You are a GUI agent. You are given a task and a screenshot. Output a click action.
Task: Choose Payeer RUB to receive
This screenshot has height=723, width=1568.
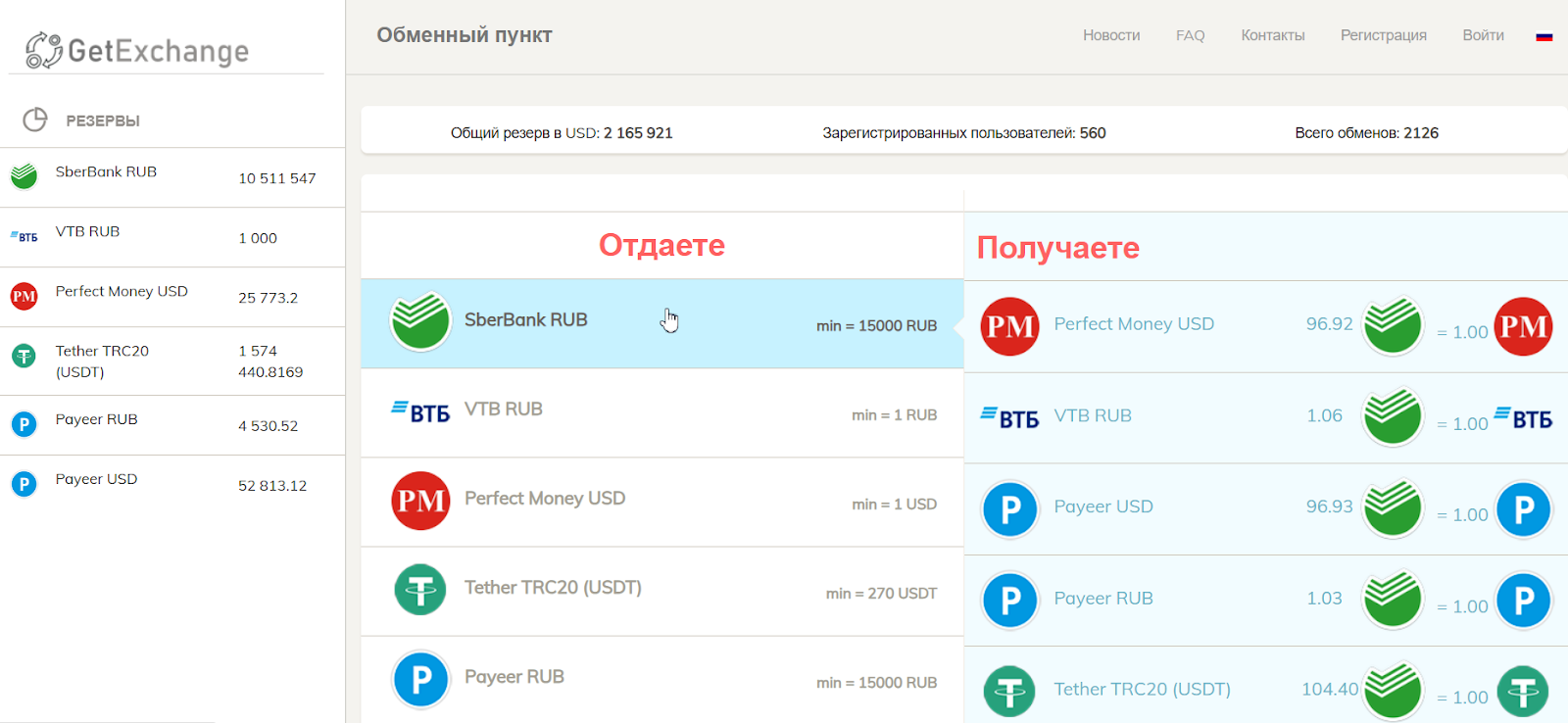1266,601
